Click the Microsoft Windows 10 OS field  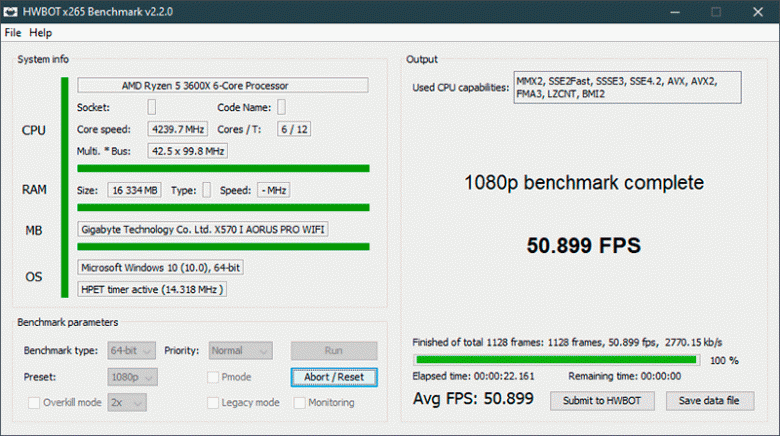click(x=160, y=267)
